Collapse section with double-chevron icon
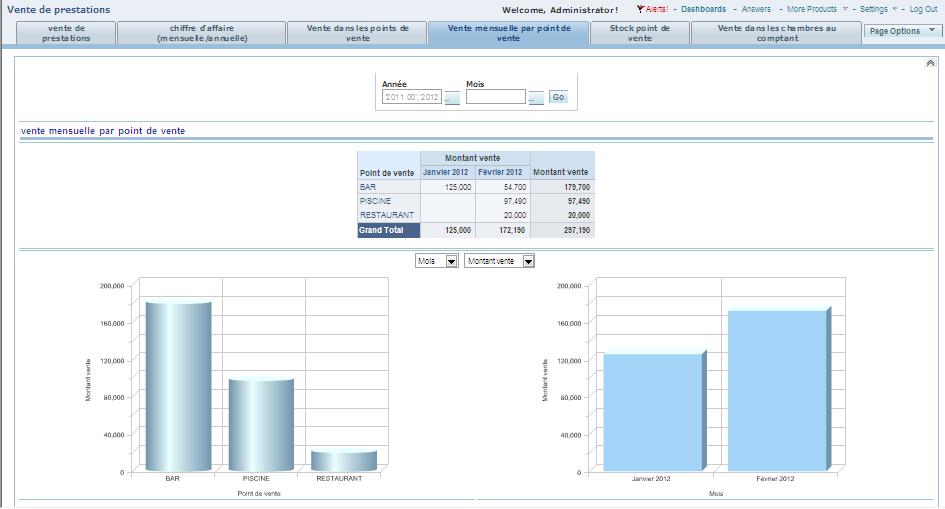945x509 pixels. click(930, 63)
